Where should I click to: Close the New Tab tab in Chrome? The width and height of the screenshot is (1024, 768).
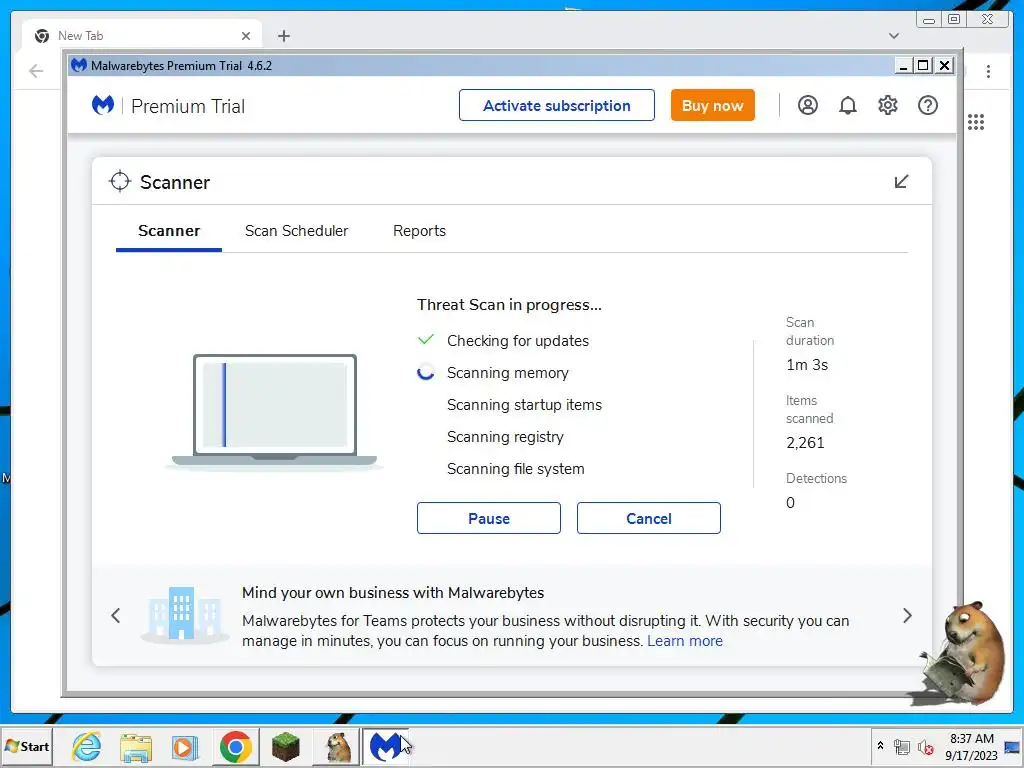click(246, 36)
